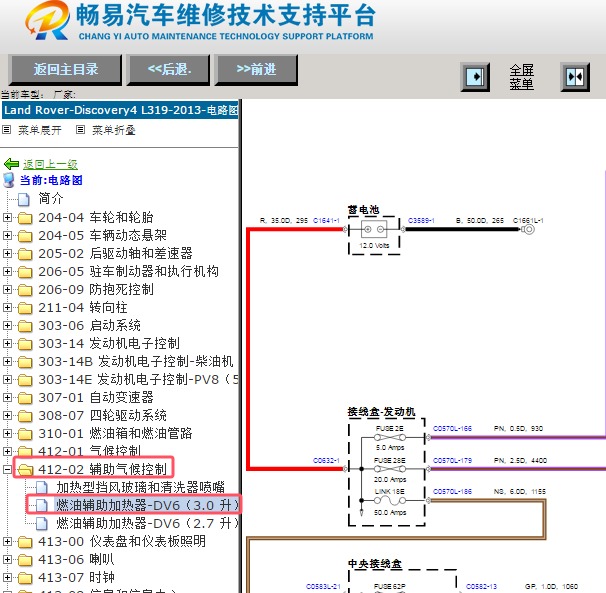Image resolution: width=606 pixels, height=593 pixels.
Task: Click FUSE 28E symbol in 接线盒-发动机
Action: 390,469
